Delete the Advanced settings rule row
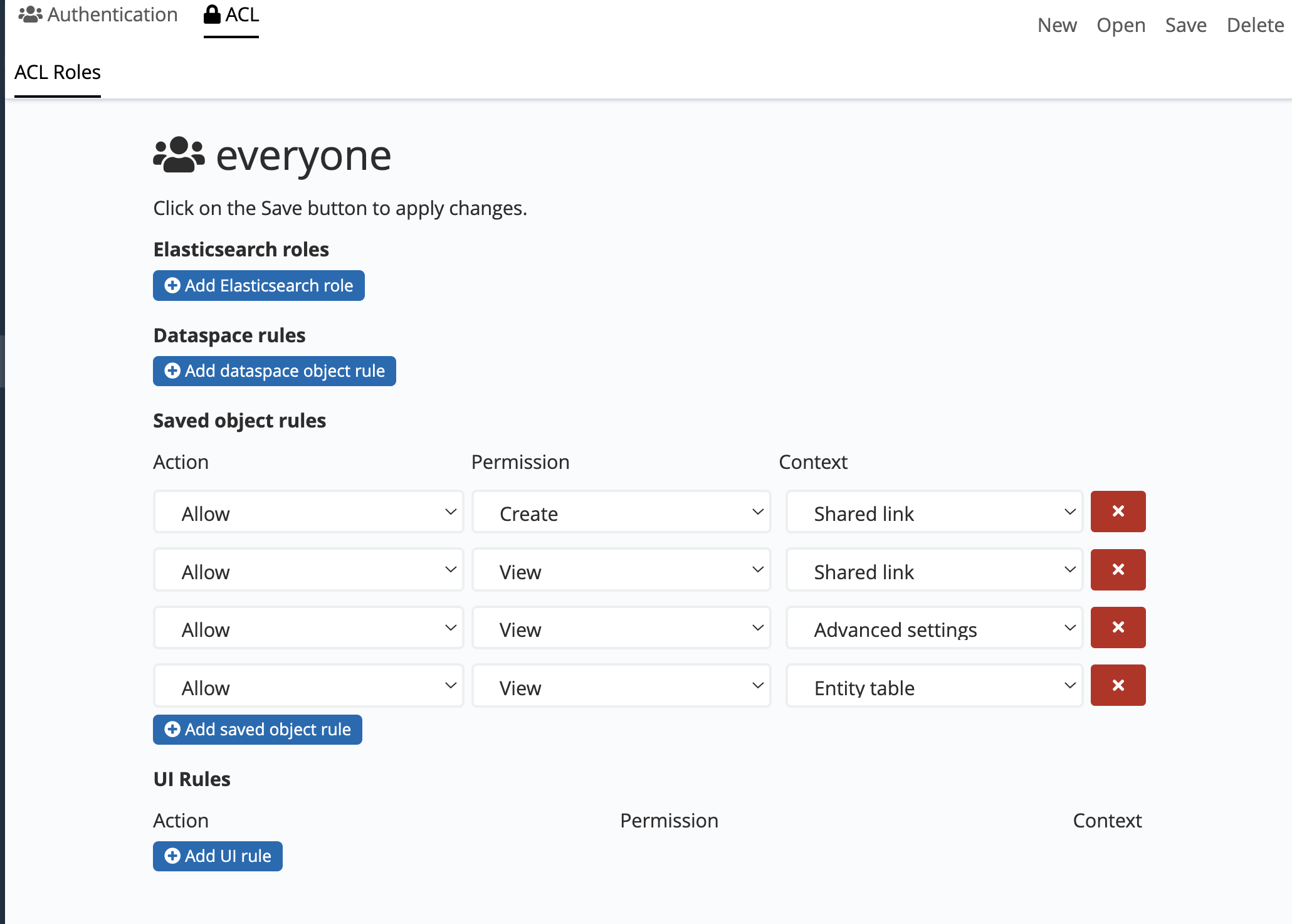Viewport: 1292px width, 924px height. click(x=1118, y=627)
